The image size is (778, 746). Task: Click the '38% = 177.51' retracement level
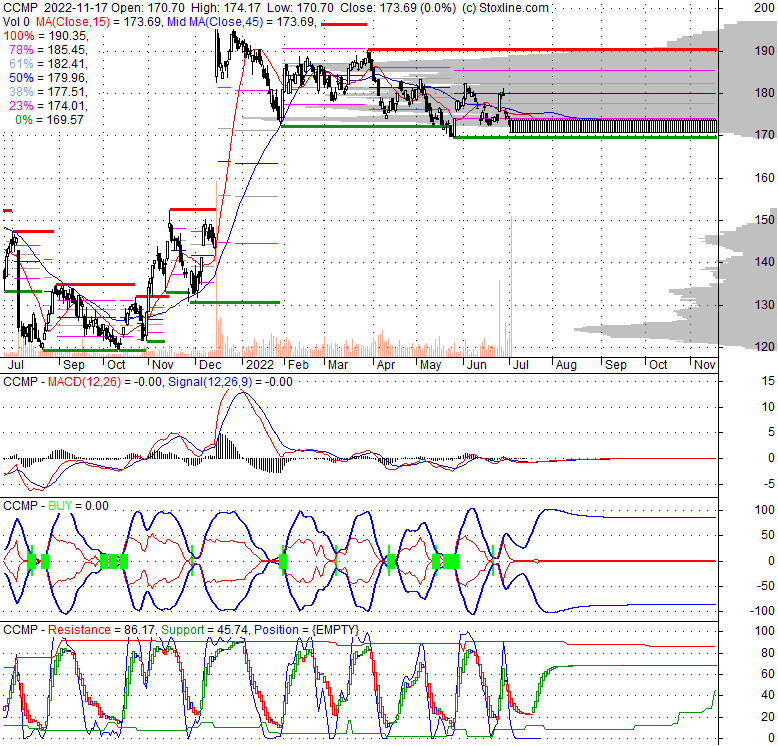(48, 91)
